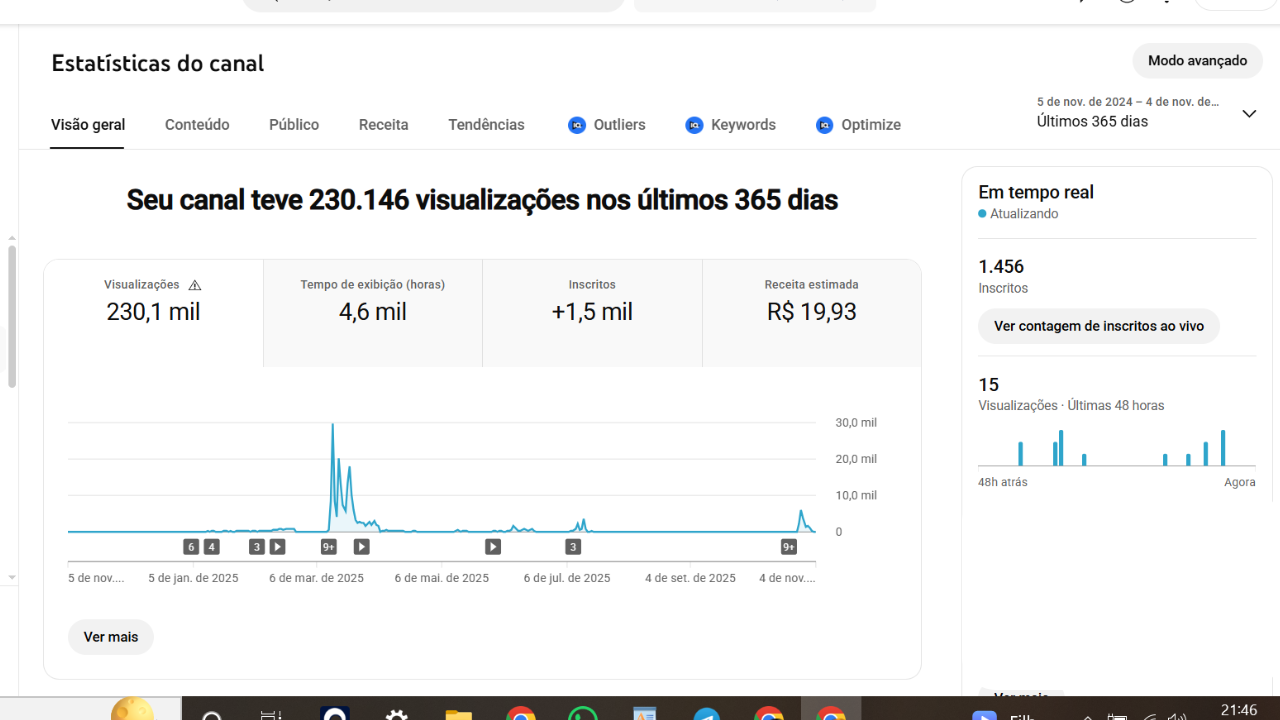Screen dimensions: 1280x720
Task: Go to the Público tab
Action: point(294,125)
